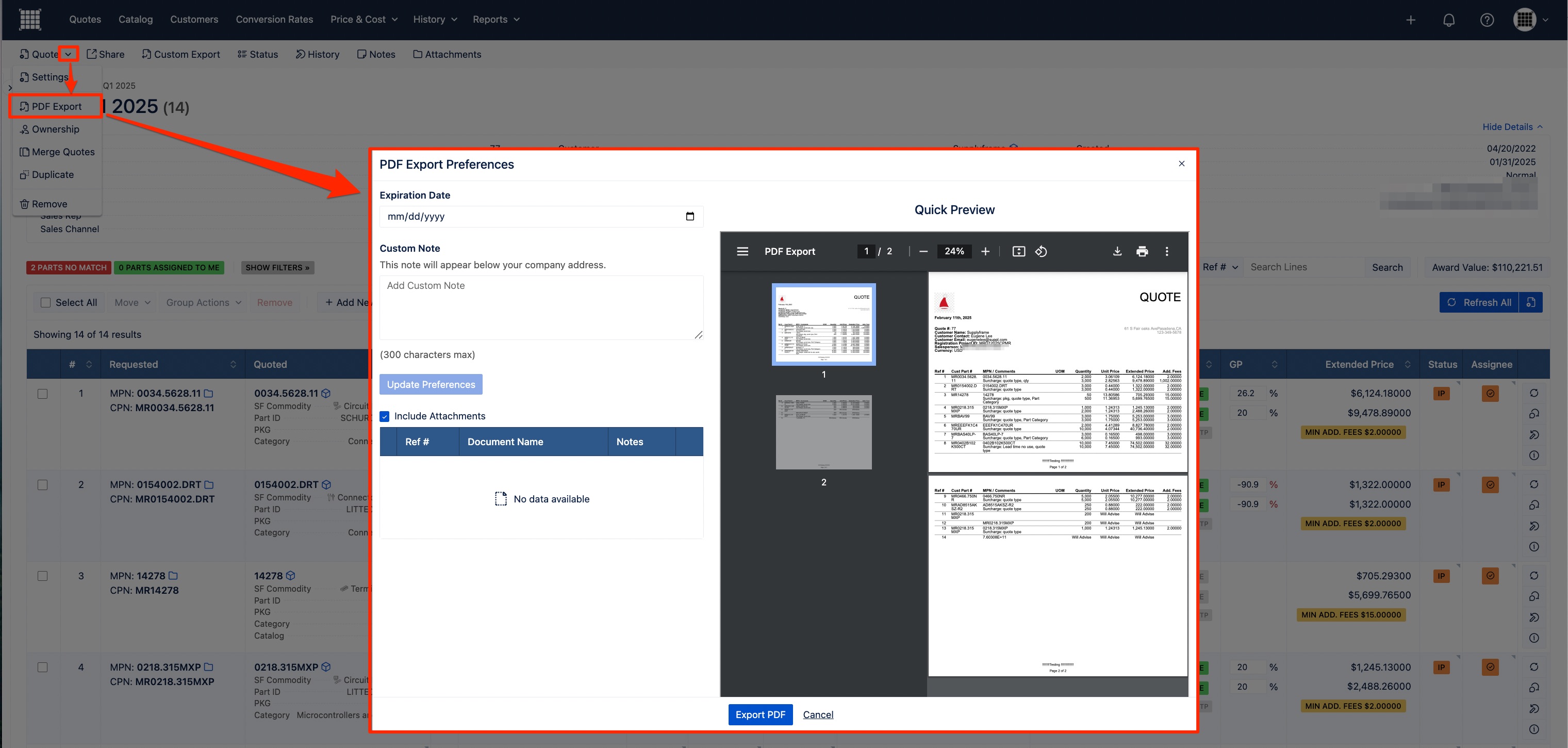Open Attachments from quote toolbar
This screenshot has height=748, width=1568.
point(447,54)
